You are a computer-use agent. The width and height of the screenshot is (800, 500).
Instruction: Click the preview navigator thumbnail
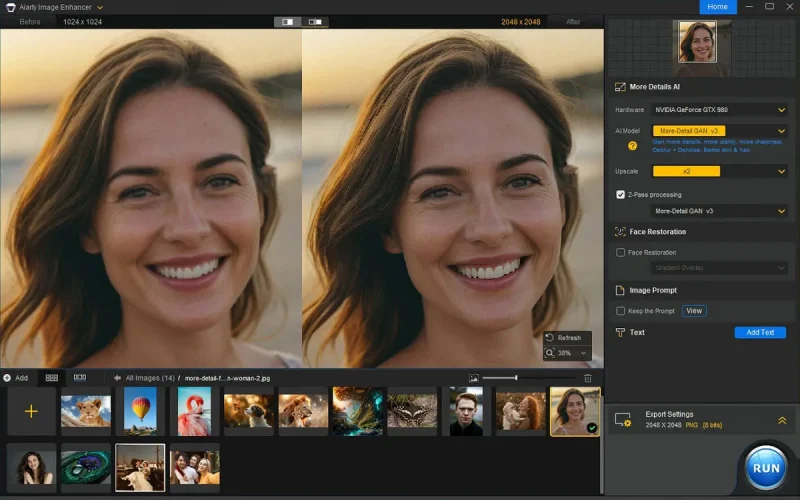click(x=697, y=42)
